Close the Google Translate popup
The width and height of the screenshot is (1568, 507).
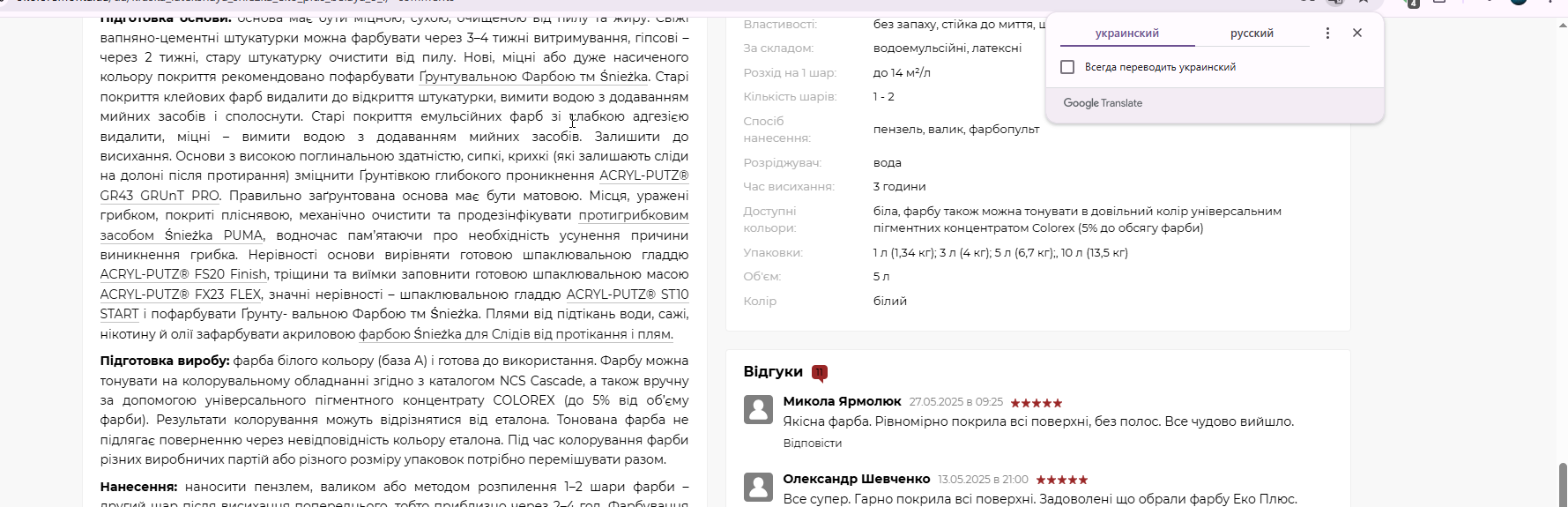click(x=1357, y=33)
